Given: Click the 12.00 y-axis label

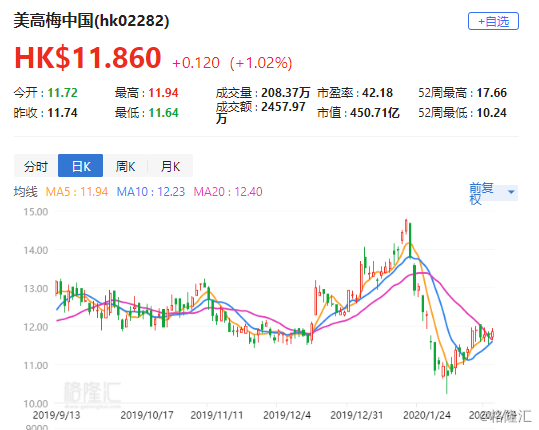Looking at the screenshot, I should 35,327.
